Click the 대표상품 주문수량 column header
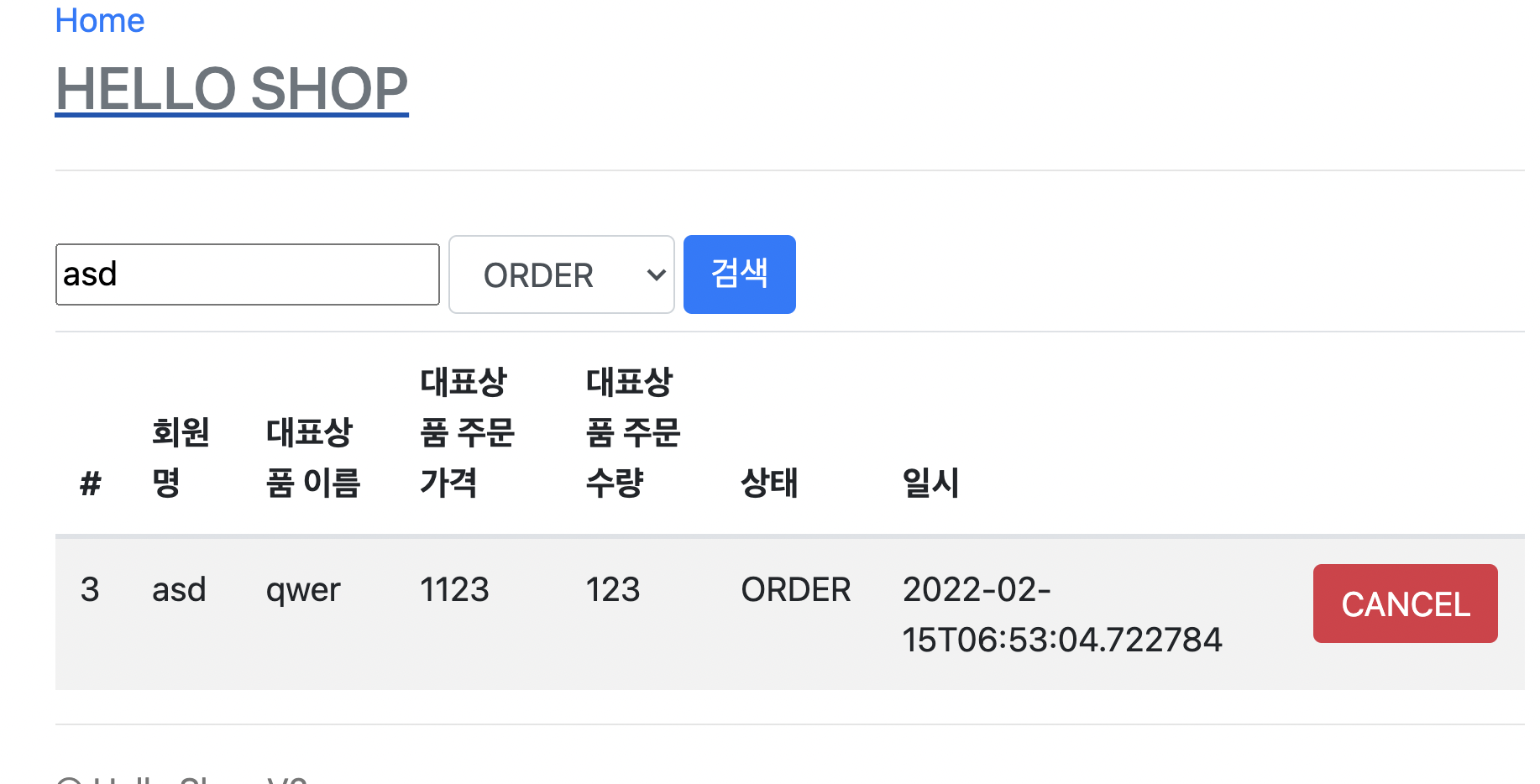The height and width of the screenshot is (784, 1540). (633, 433)
